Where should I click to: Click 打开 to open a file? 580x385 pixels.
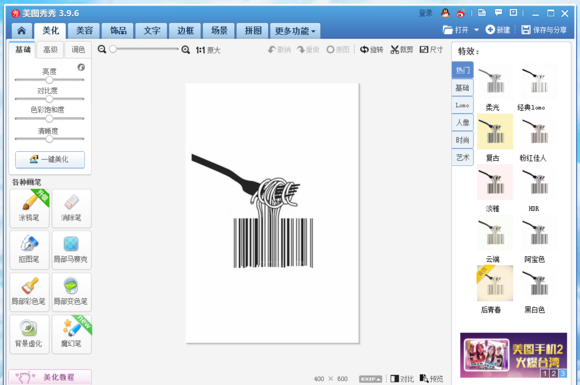pyautogui.click(x=456, y=30)
